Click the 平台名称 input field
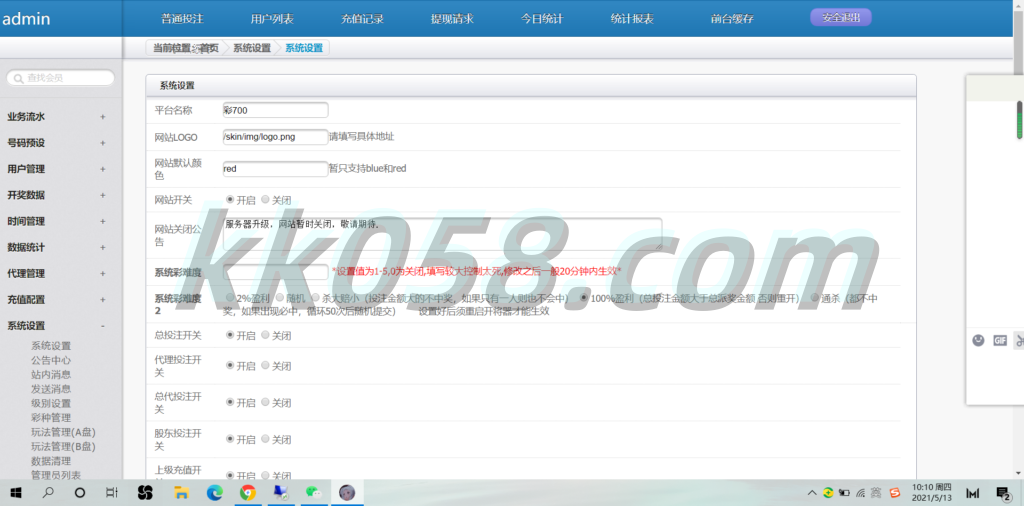Image resolution: width=1024 pixels, height=506 pixels. [275, 110]
